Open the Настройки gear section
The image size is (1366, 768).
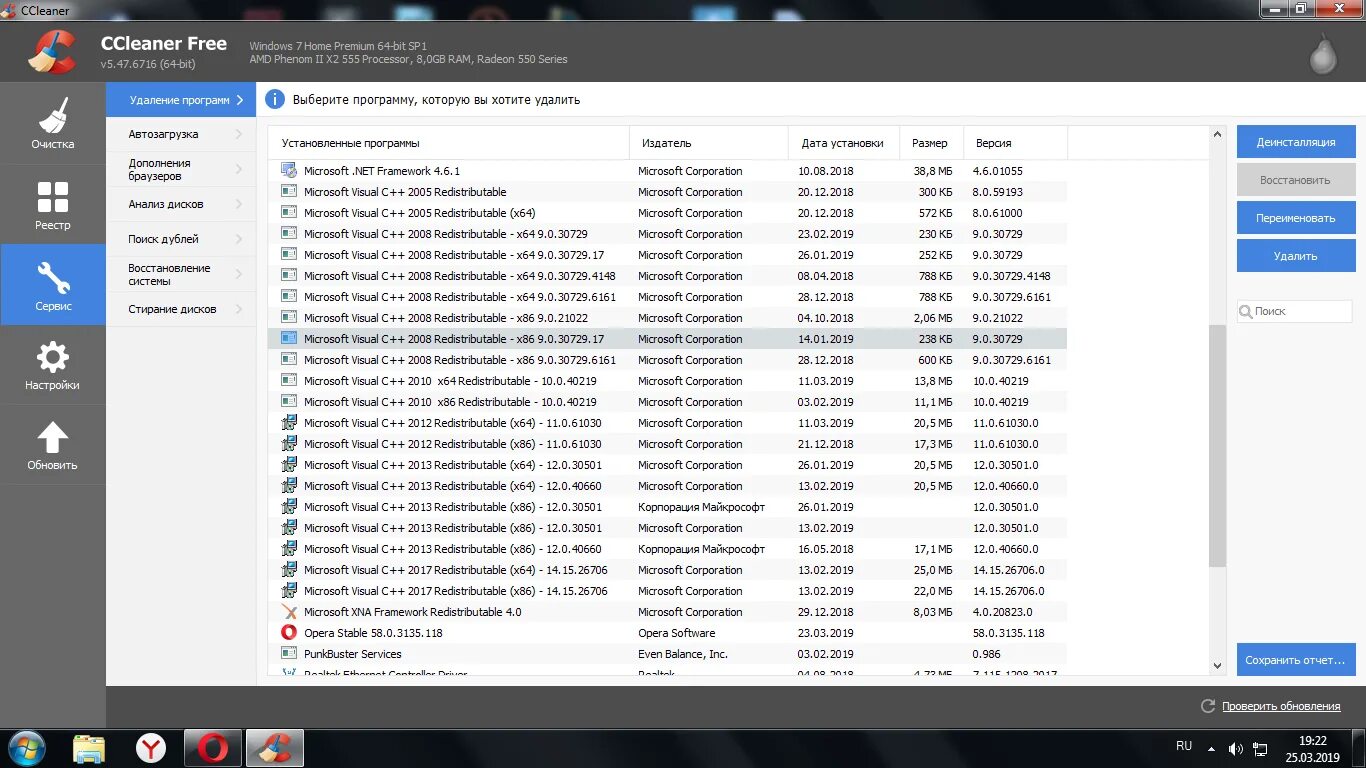[x=53, y=365]
